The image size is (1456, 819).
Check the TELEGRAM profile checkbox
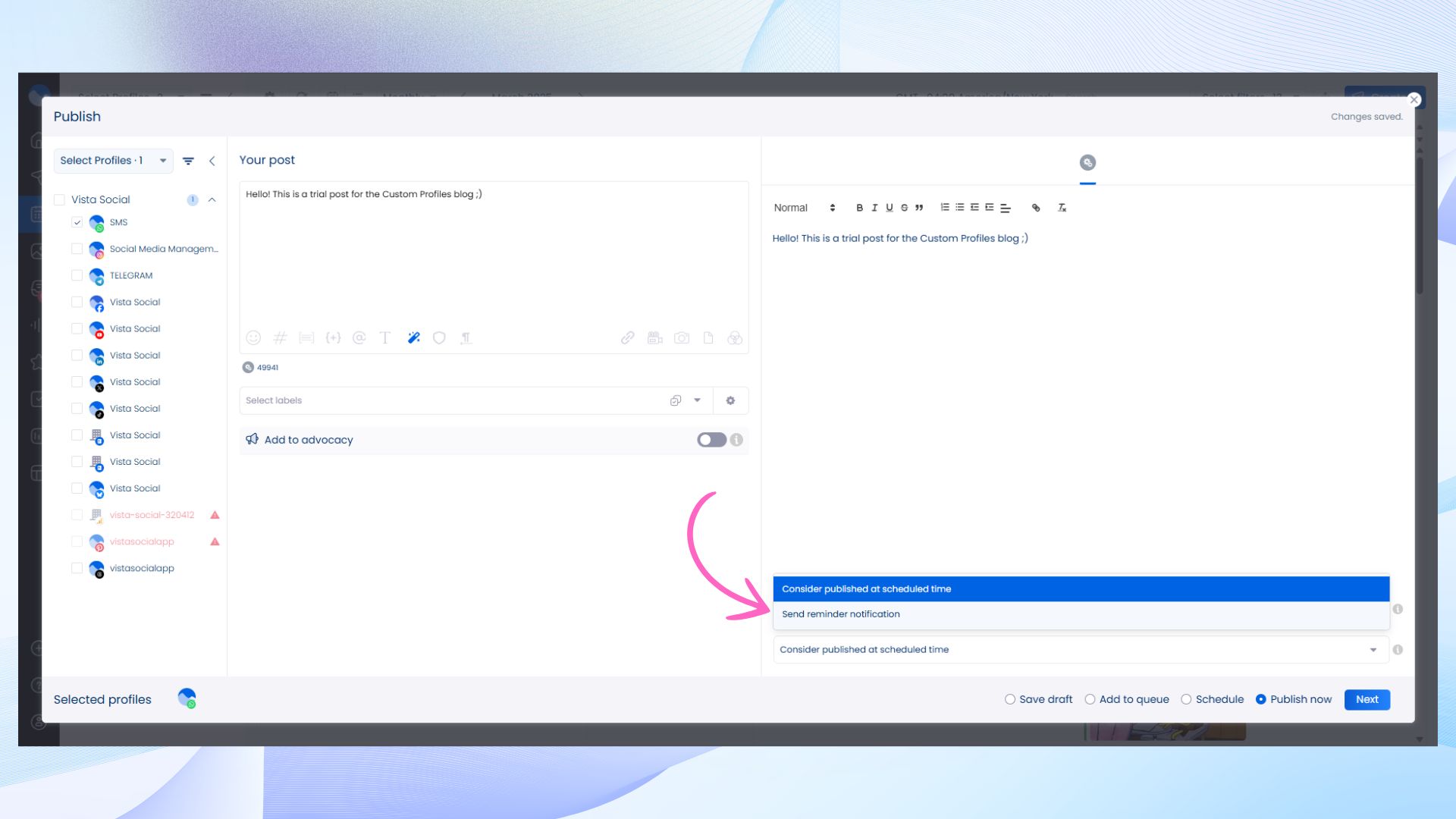[x=77, y=275]
